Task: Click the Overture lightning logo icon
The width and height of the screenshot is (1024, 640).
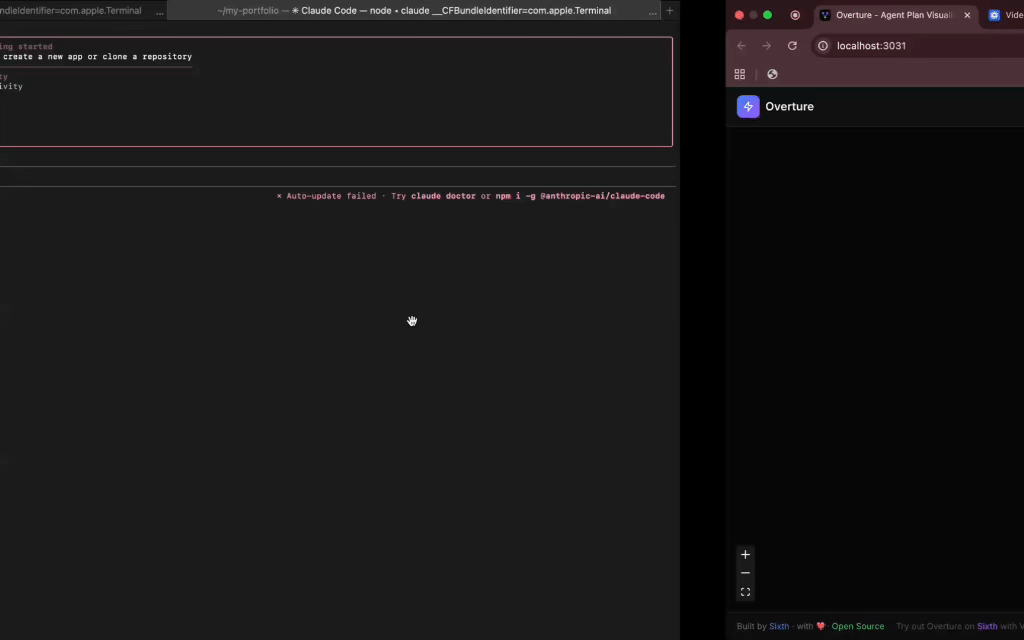Action: (747, 106)
